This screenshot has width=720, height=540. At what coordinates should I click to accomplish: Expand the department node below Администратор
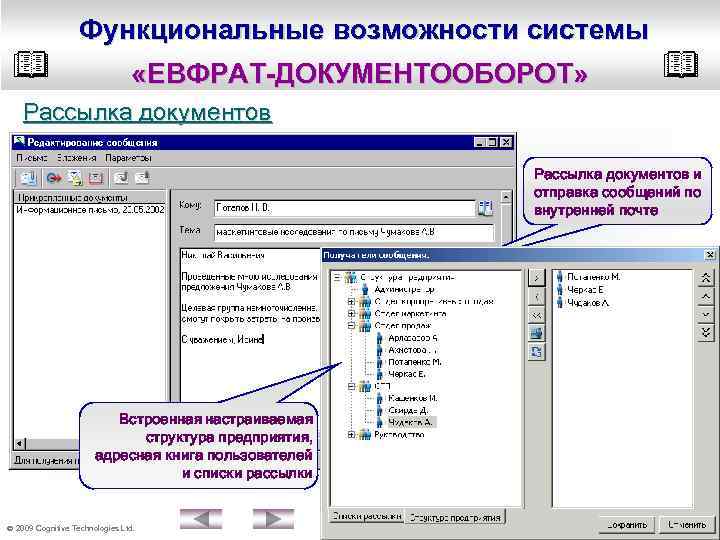(351, 302)
